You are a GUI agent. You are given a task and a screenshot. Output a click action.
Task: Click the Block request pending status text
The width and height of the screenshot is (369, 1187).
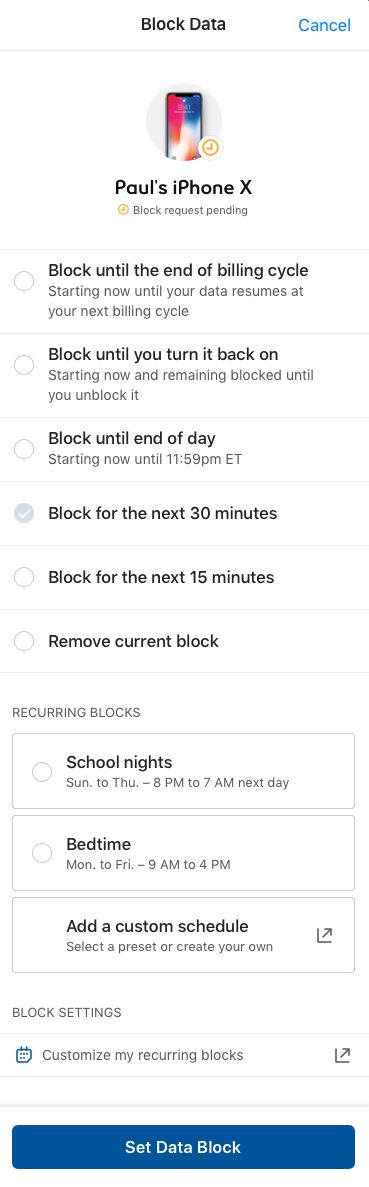(x=190, y=210)
